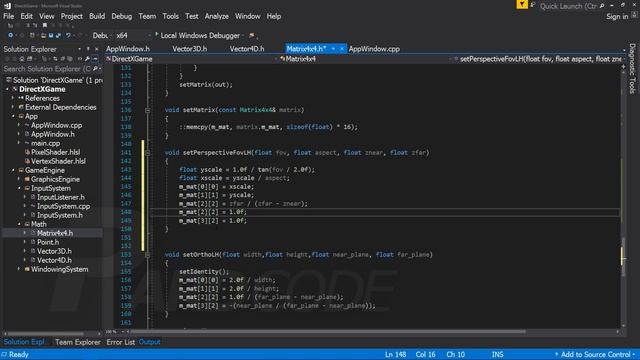Click the Save file toolbar icon
This screenshot has width=640, height=360.
point(51,36)
